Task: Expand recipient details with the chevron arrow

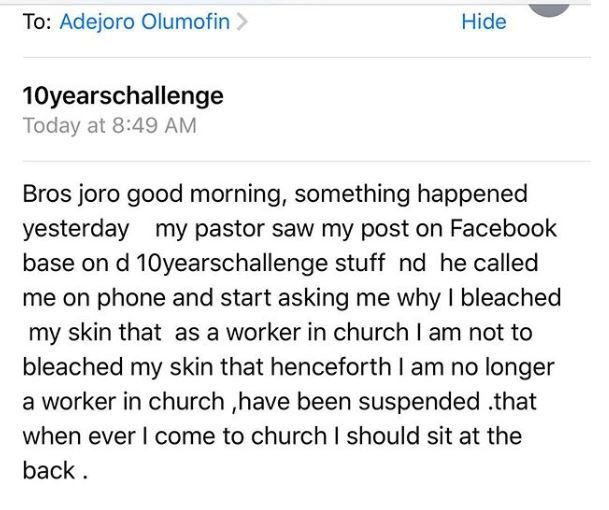Action: click(240, 23)
